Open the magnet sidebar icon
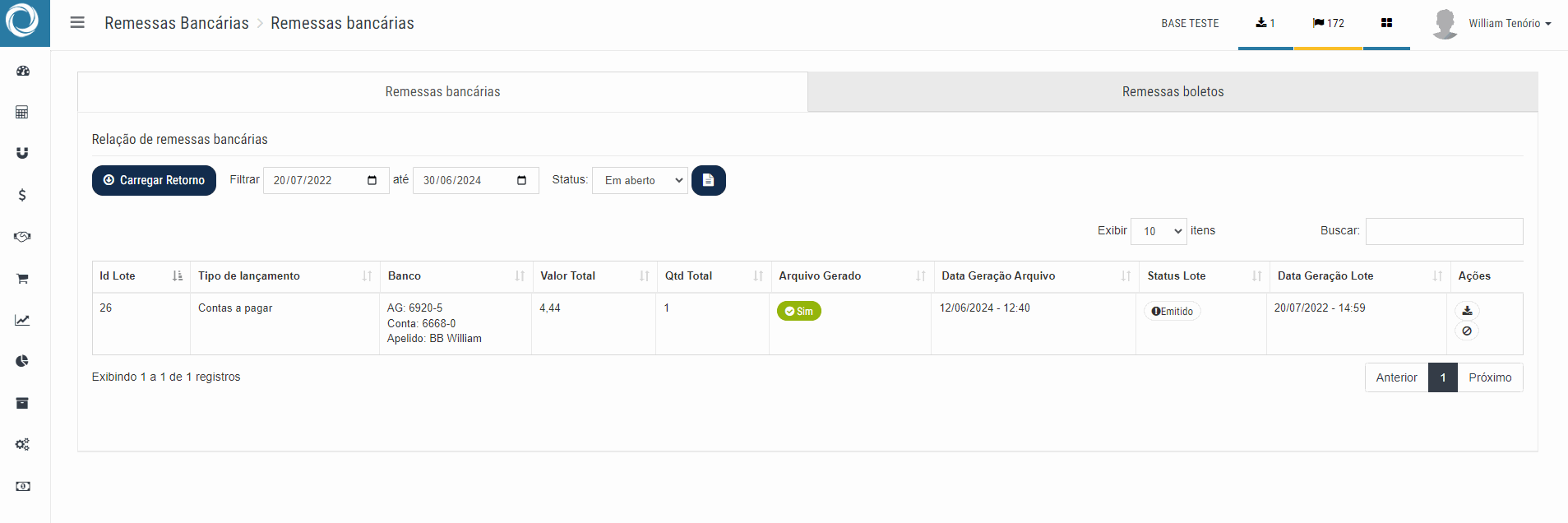The width and height of the screenshot is (1568, 523). pos(22,153)
